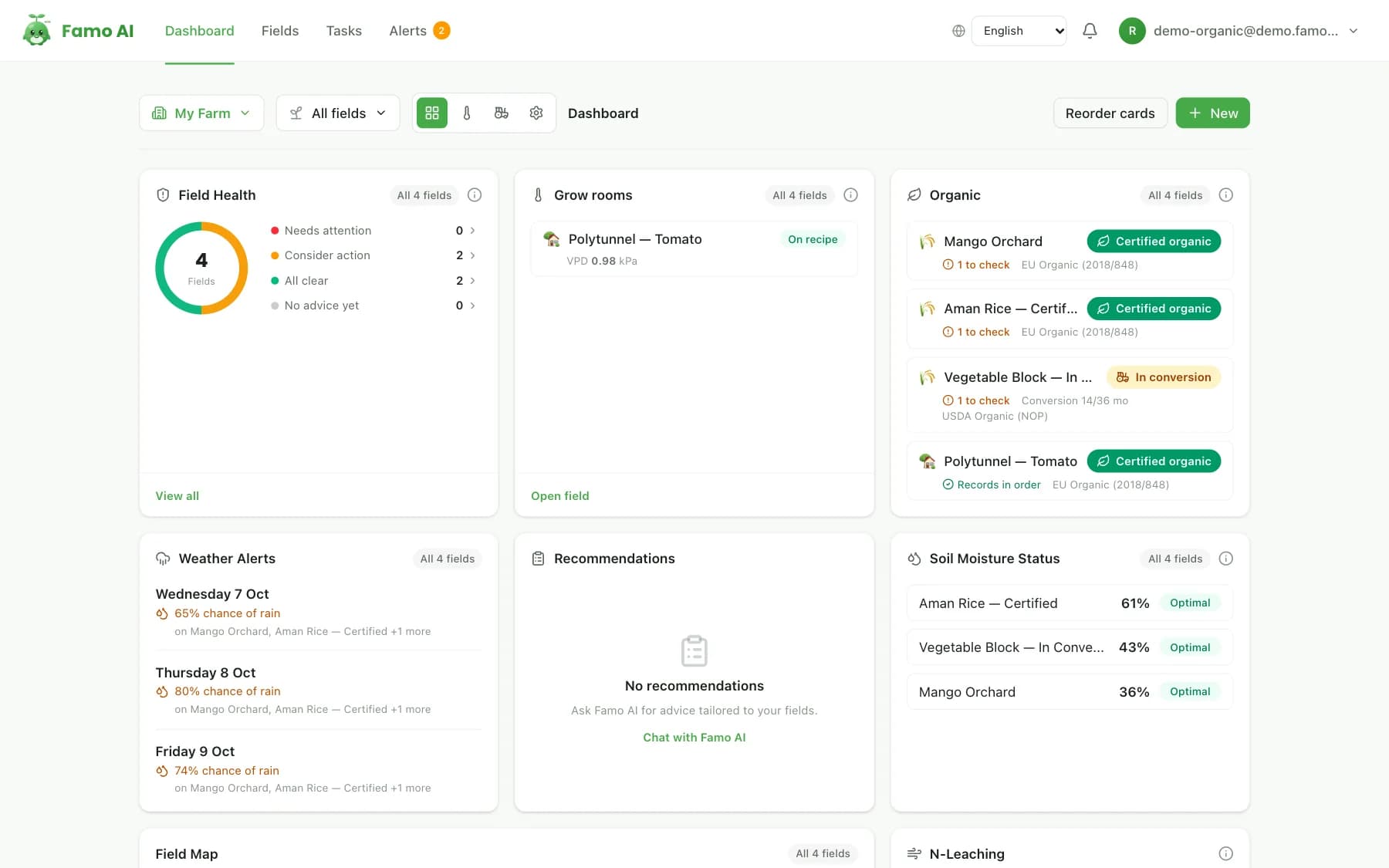
Task: Click the In conversion badge
Action: [1164, 377]
